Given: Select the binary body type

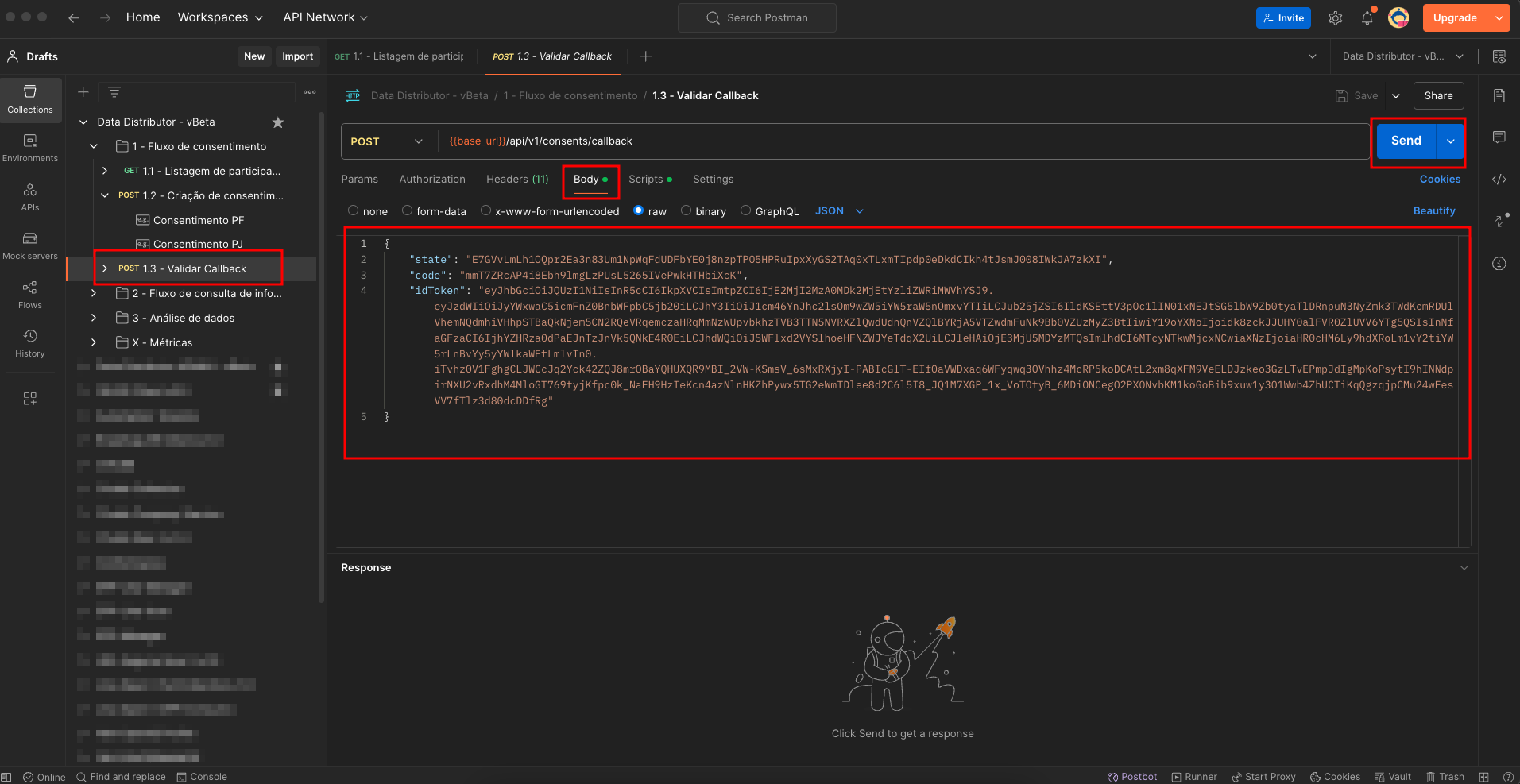Looking at the screenshot, I should click(686, 210).
